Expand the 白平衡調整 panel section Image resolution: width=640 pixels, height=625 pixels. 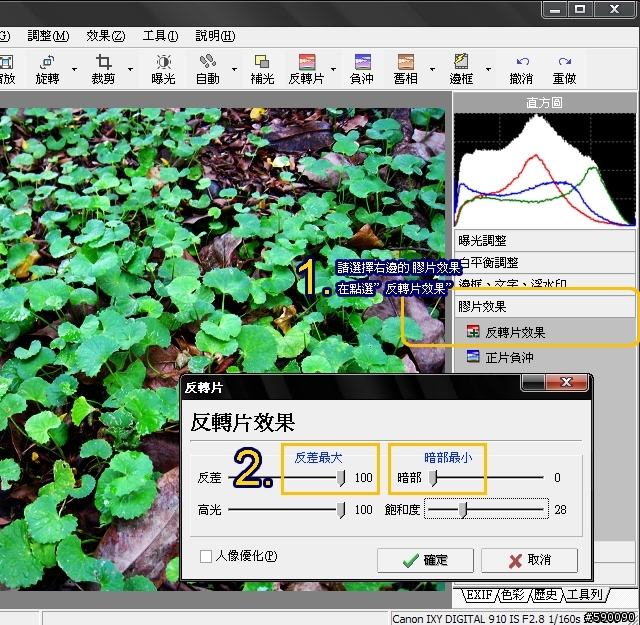tap(544, 262)
